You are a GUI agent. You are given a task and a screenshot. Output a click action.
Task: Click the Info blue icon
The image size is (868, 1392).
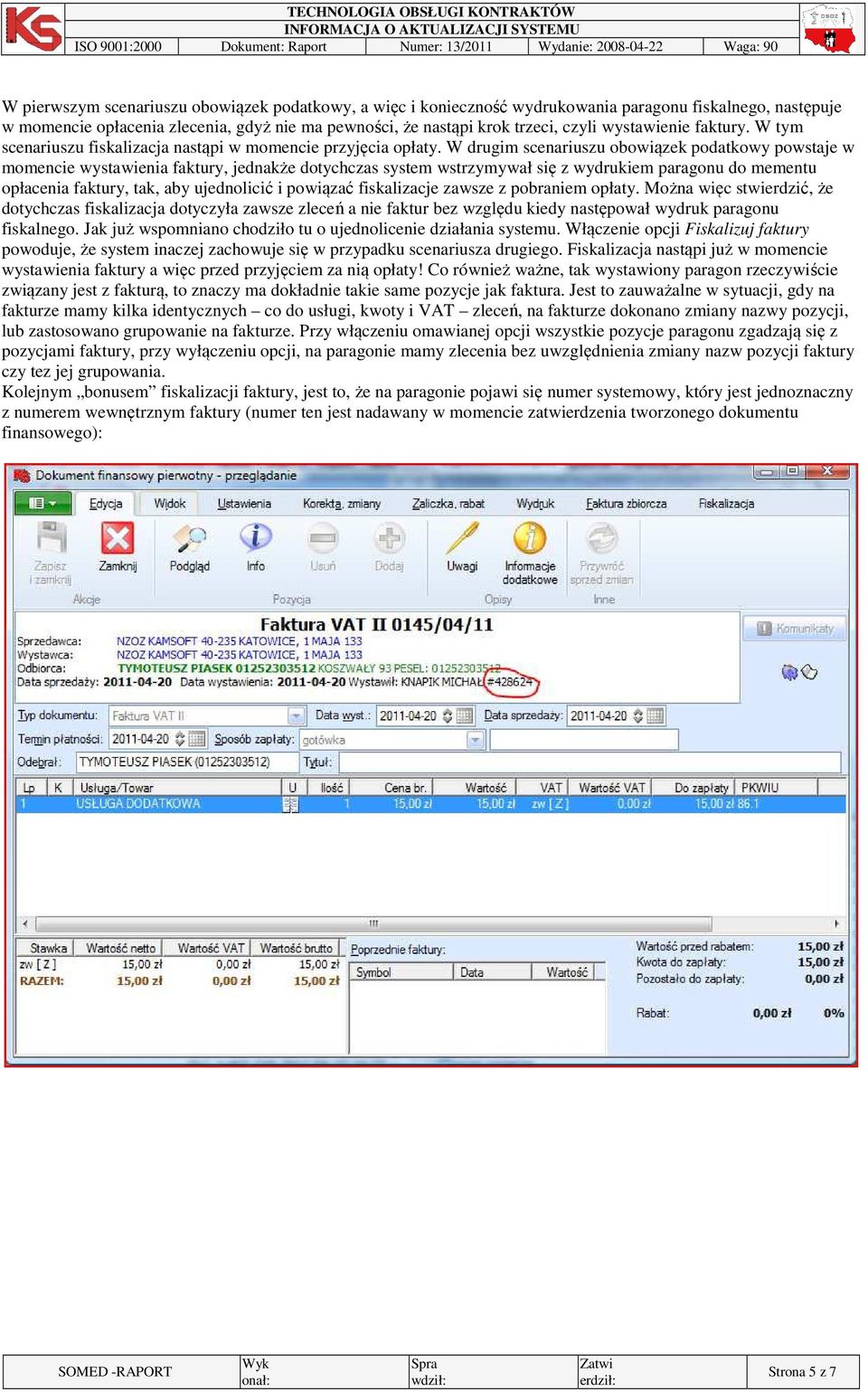pyautogui.click(x=256, y=538)
